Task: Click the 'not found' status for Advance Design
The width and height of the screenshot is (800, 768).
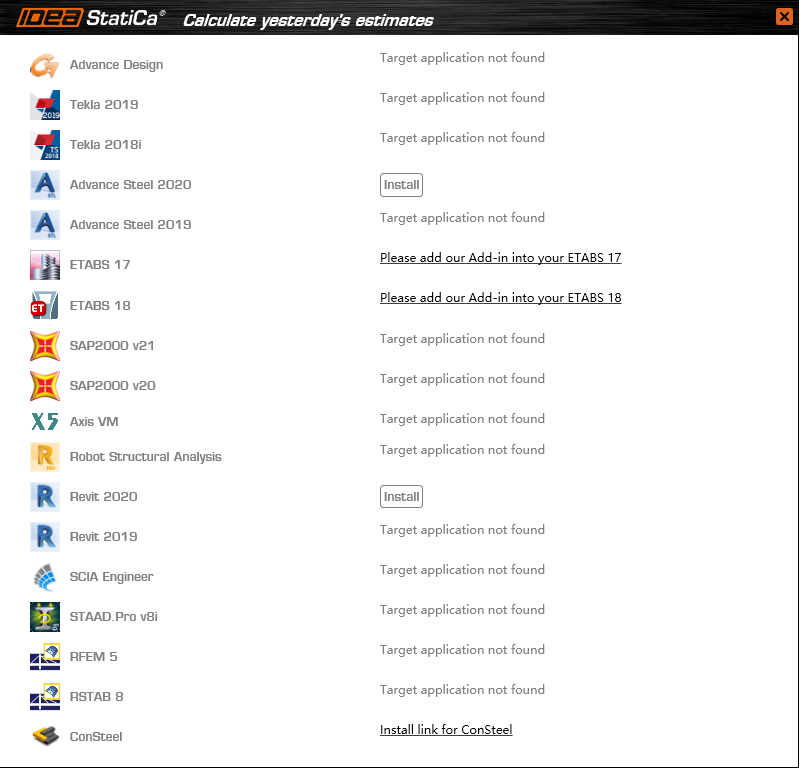Action: click(x=462, y=58)
